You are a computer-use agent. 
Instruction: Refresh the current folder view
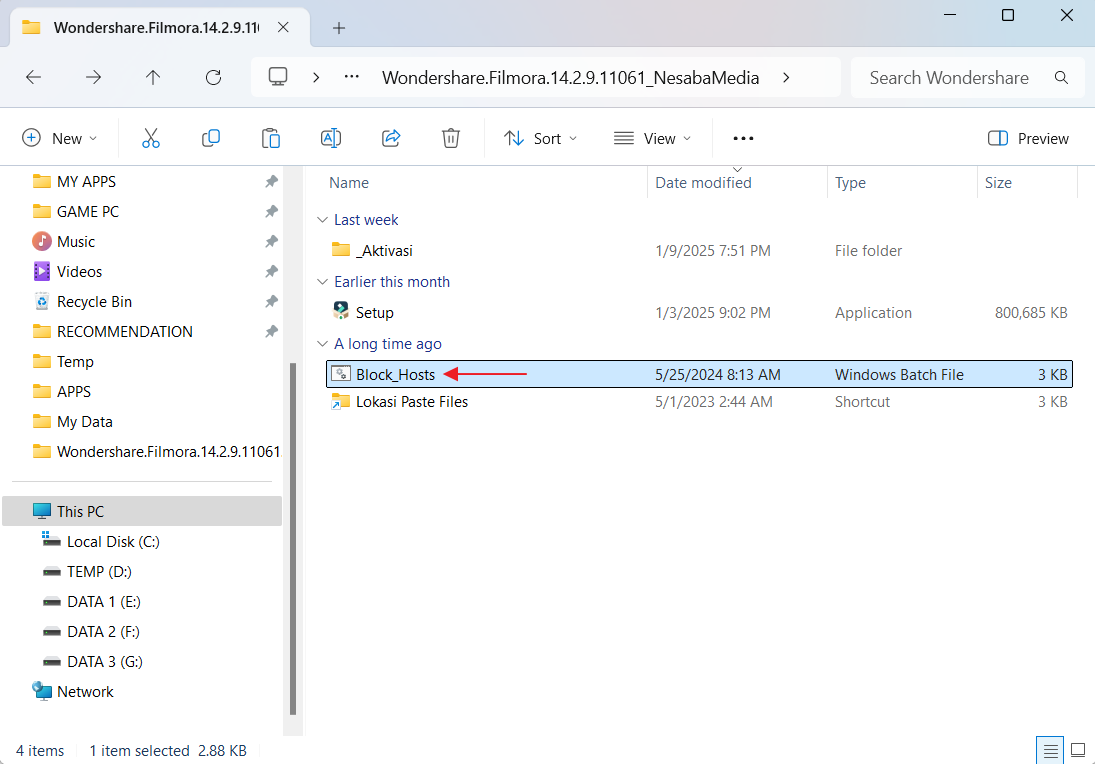coord(213,77)
